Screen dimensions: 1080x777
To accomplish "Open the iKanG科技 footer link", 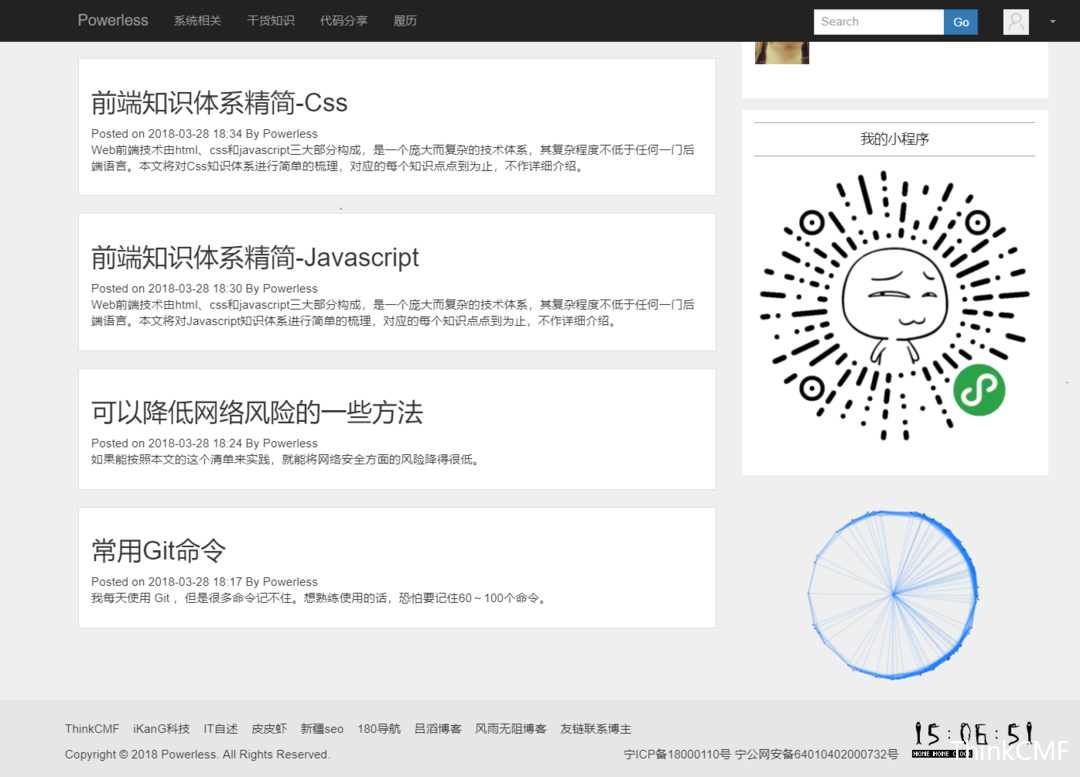I will [161, 729].
